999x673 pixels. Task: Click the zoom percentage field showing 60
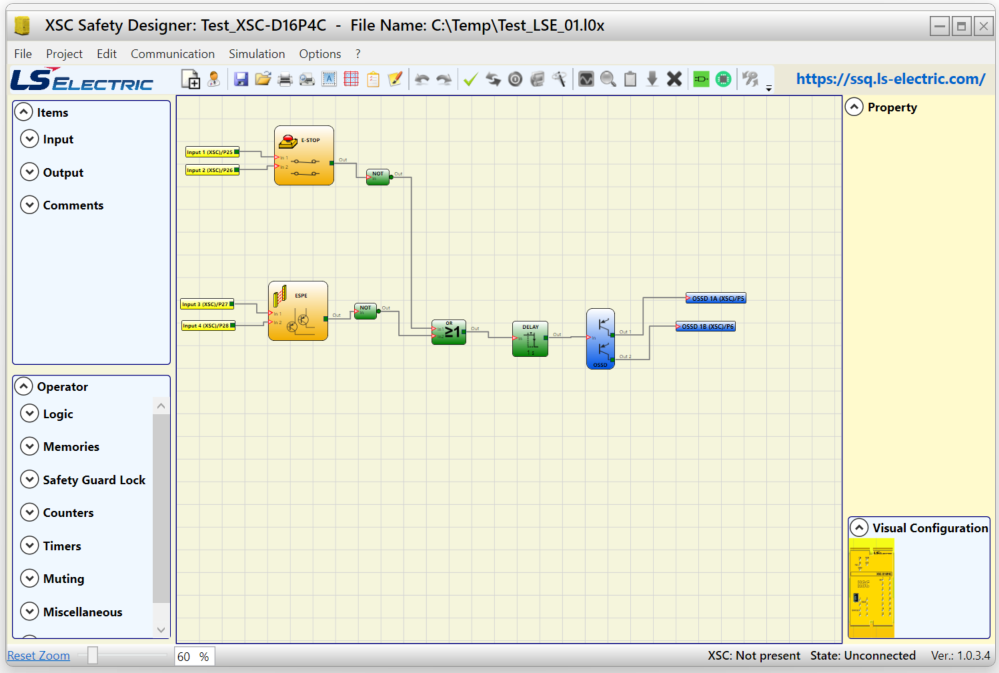[x=194, y=656]
